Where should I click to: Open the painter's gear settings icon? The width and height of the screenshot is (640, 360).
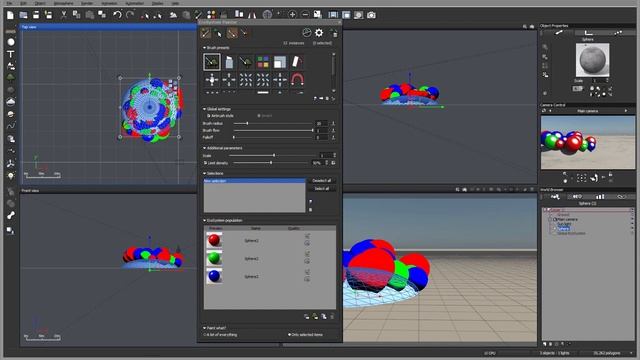click(x=319, y=33)
